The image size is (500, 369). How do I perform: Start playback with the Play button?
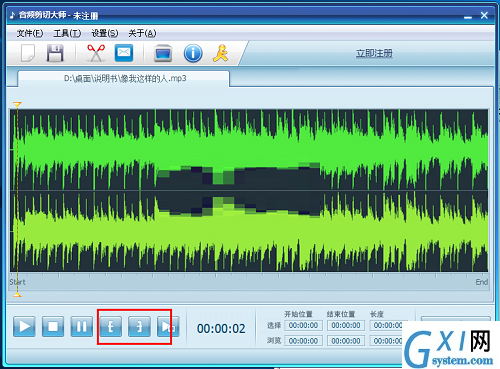[x=24, y=326]
